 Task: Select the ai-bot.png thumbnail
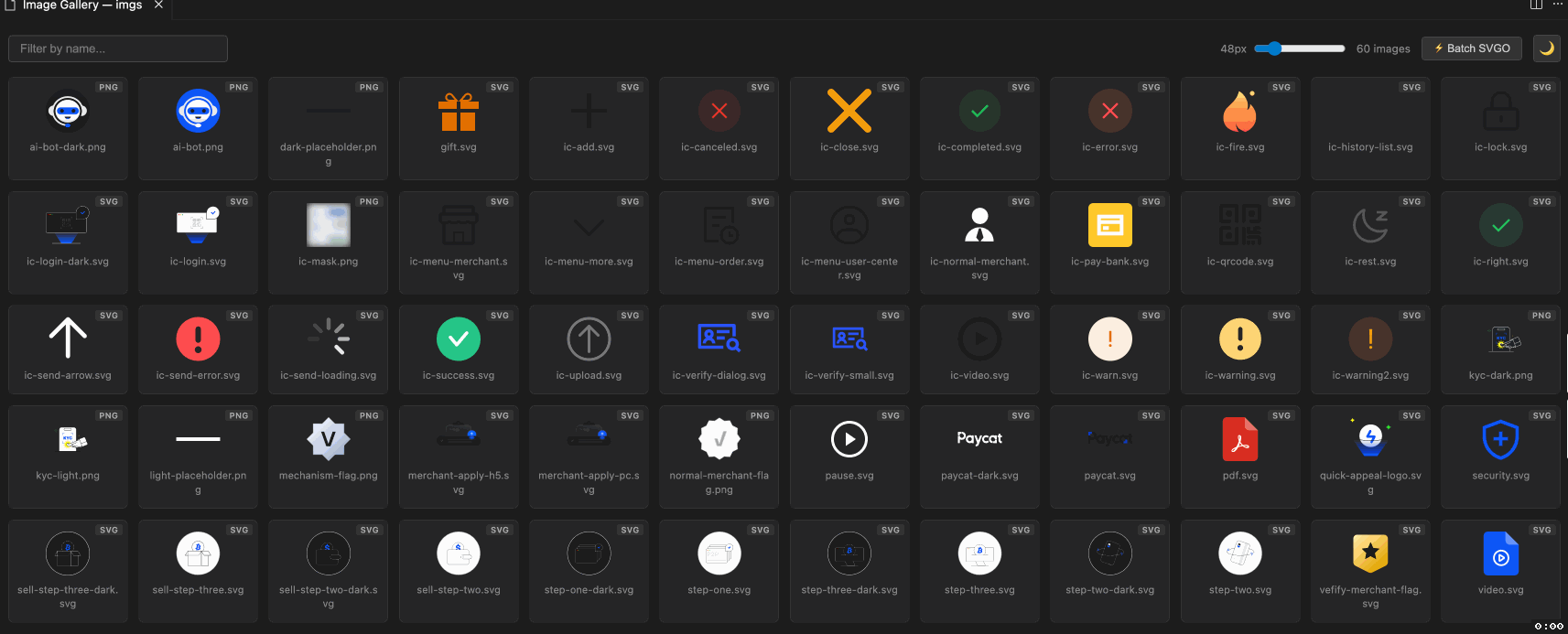point(198,113)
